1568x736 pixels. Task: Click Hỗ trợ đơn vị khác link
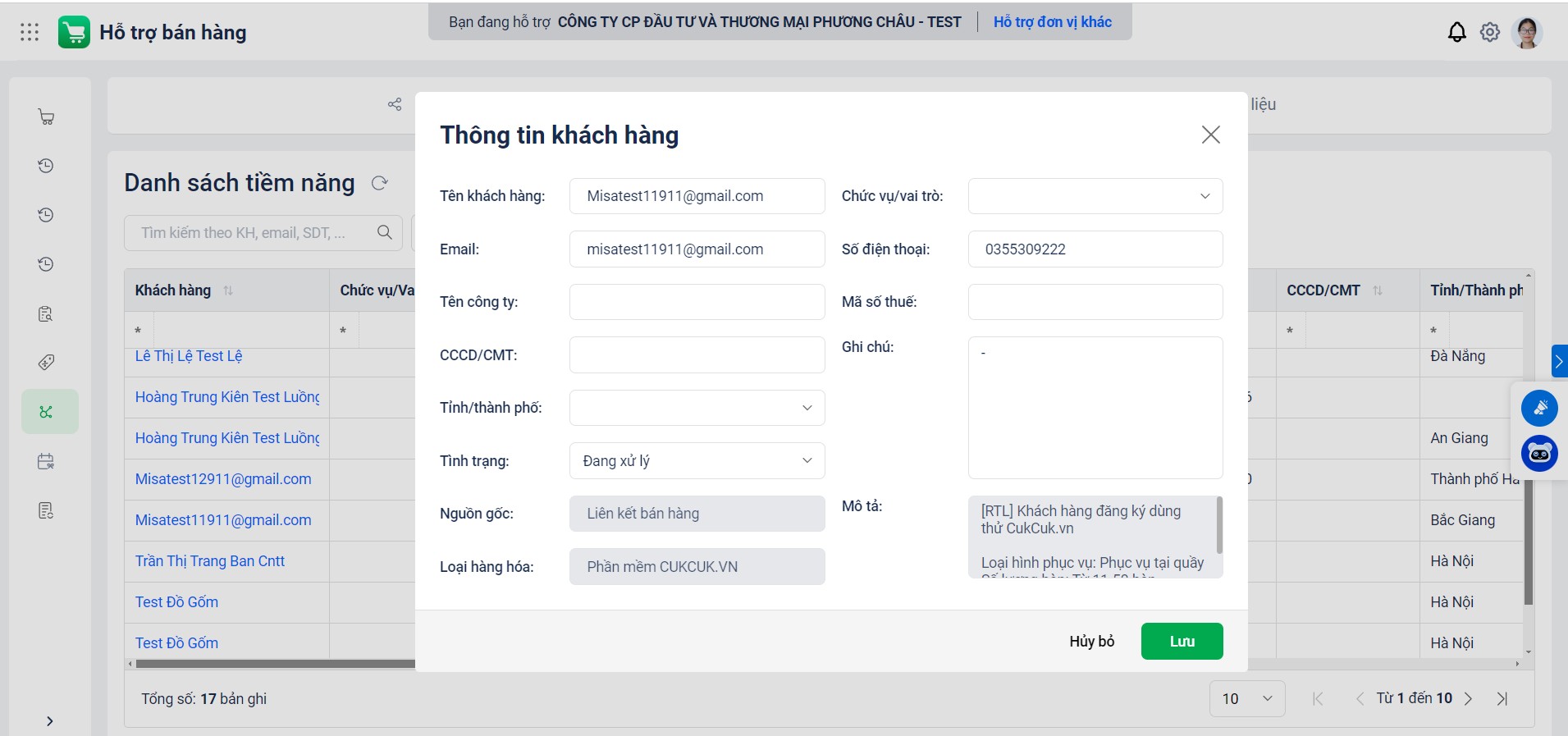click(1052, 22)
